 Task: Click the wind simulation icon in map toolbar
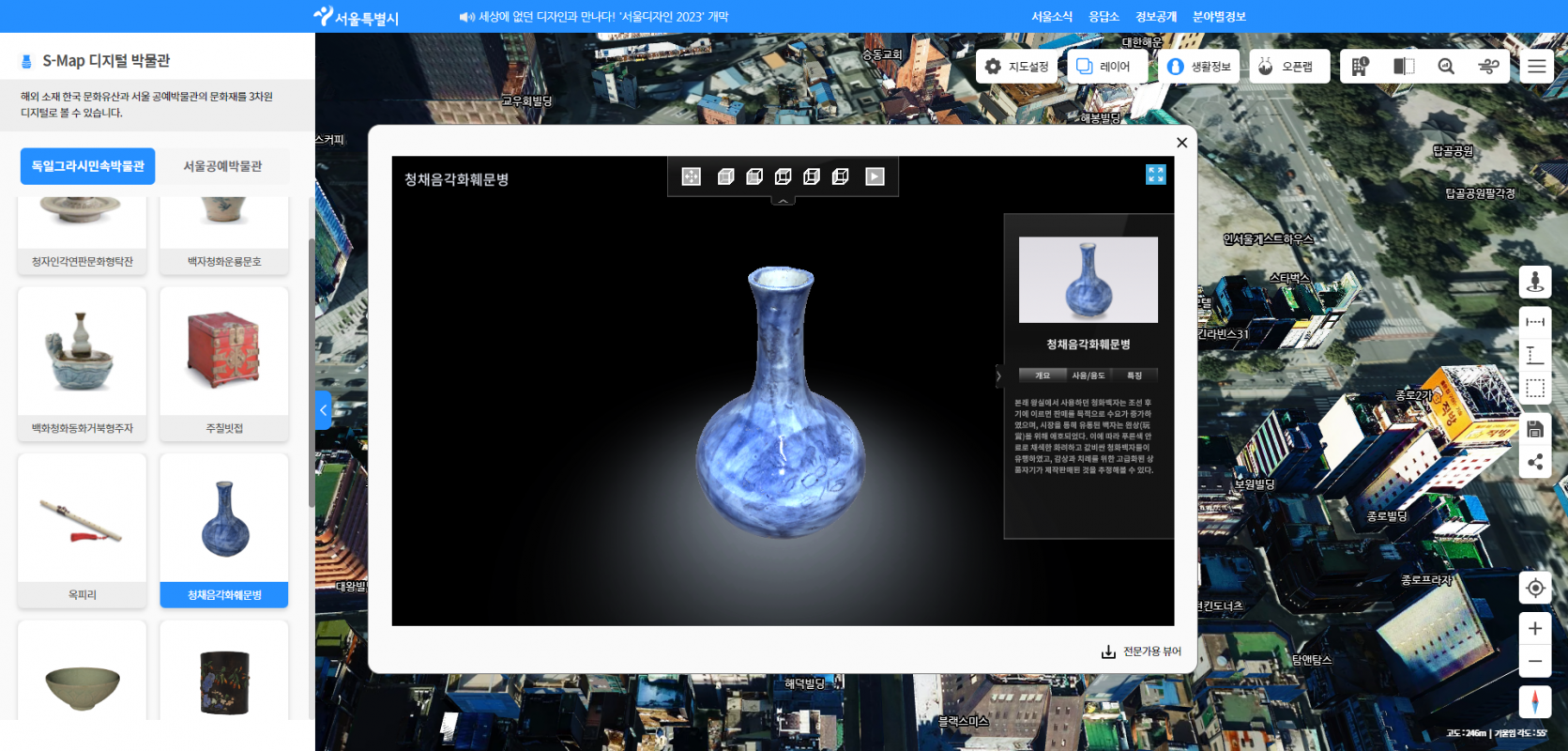(1488, 66)
